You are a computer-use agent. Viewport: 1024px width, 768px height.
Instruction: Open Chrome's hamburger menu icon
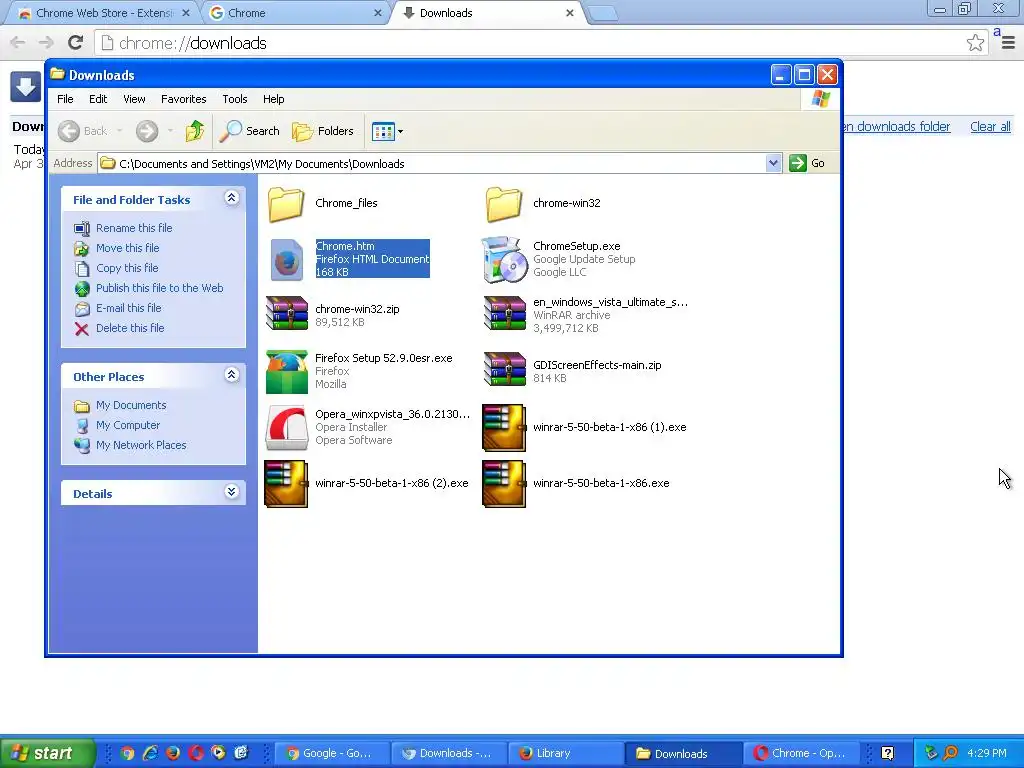pos(1008,43)
